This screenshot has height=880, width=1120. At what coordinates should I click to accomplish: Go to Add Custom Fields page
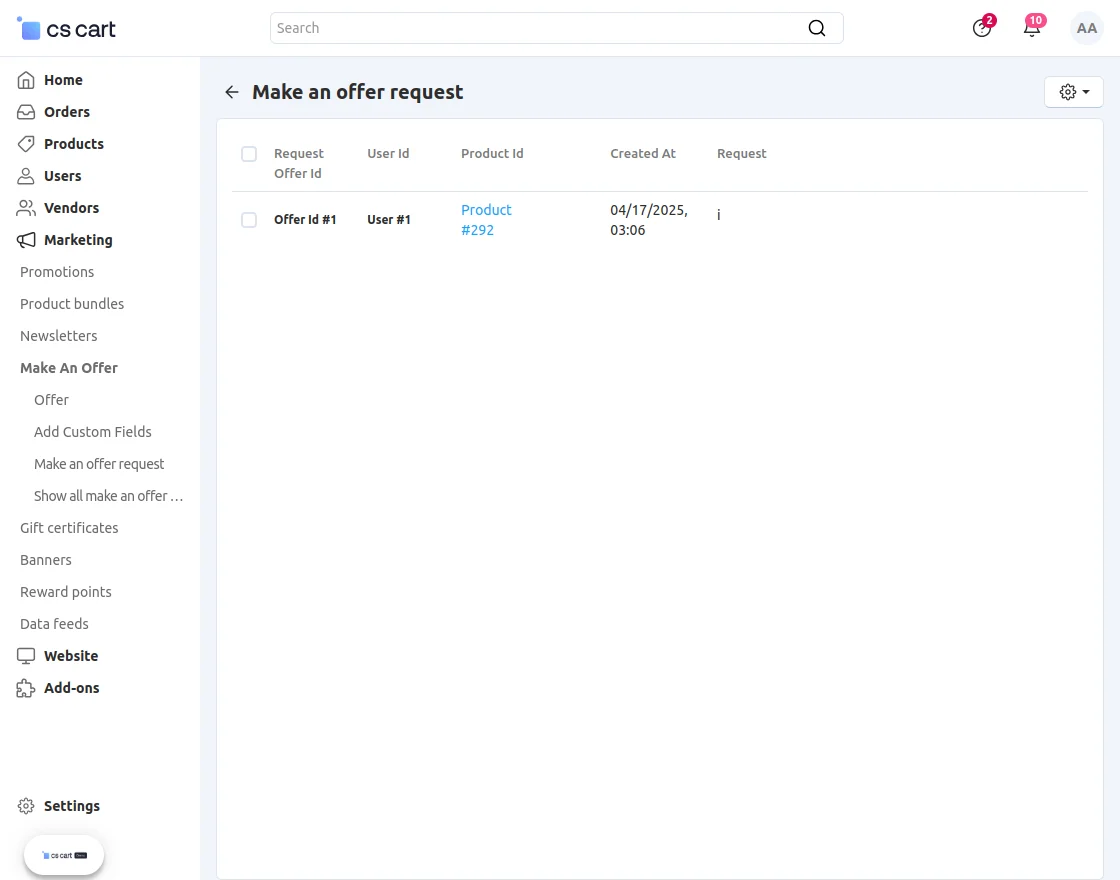(93, 432)
